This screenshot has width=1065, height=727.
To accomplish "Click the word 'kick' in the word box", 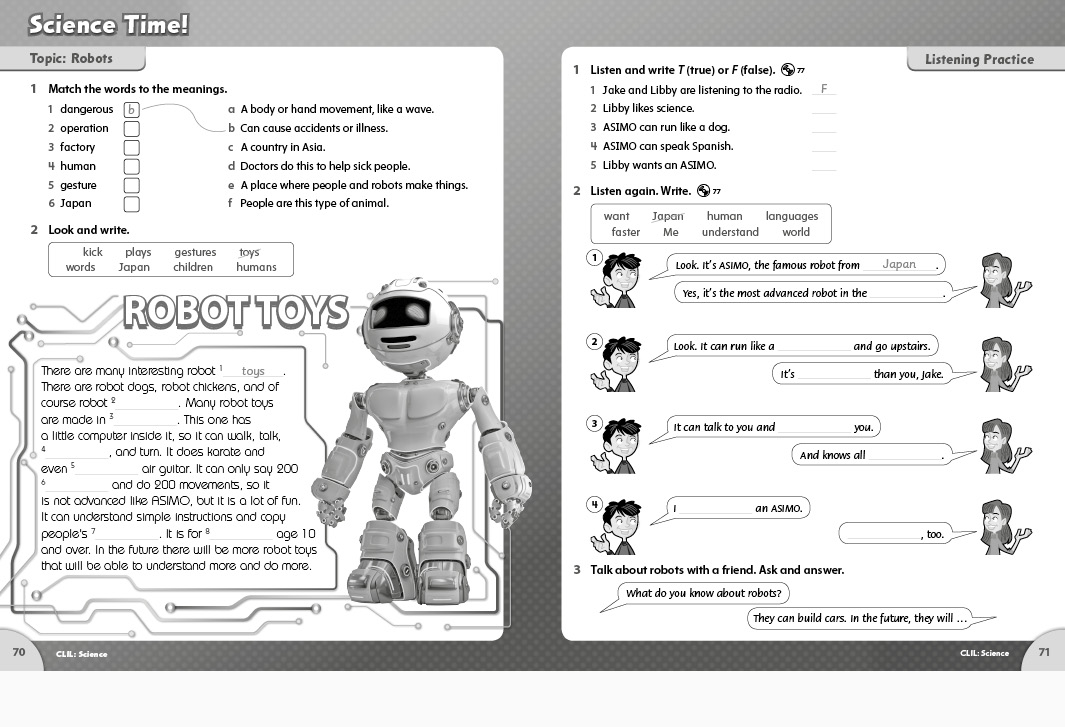I will 92,252.
